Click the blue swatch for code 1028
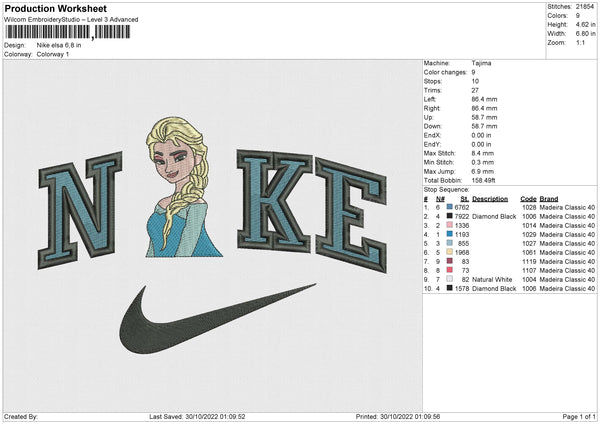 point(449,207)
